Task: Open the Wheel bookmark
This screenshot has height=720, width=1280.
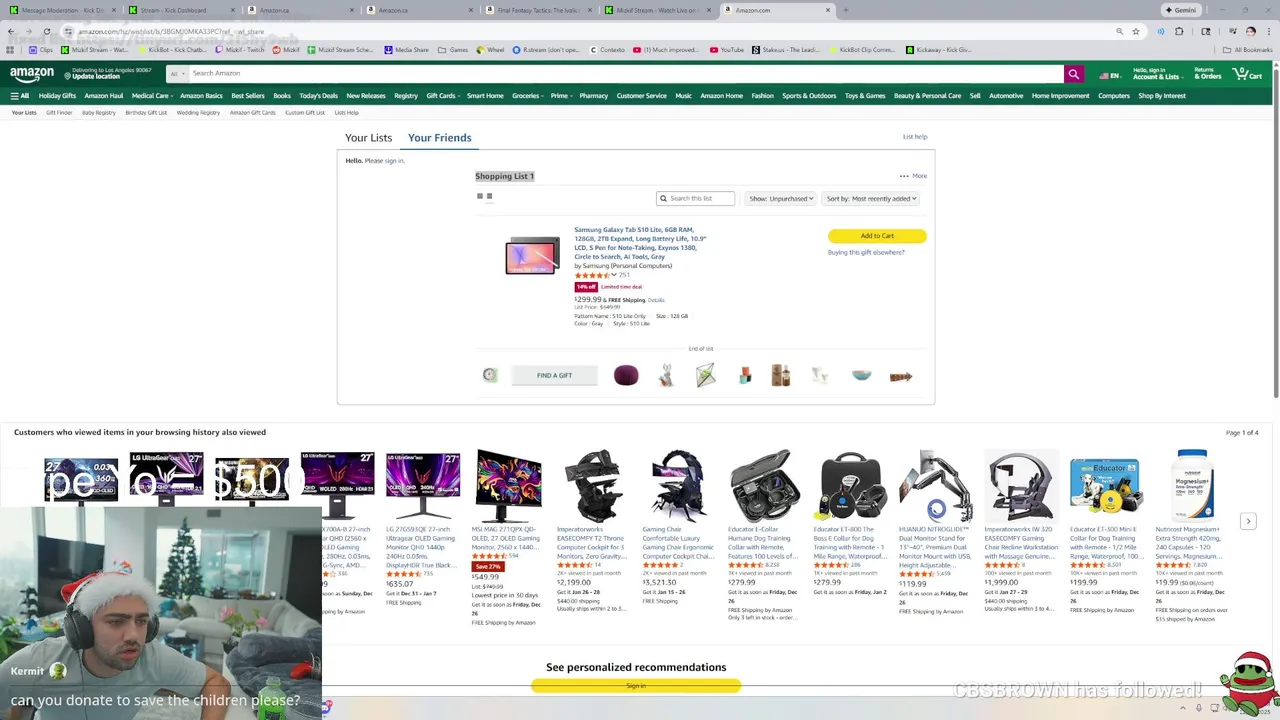Action: point(491,50)
